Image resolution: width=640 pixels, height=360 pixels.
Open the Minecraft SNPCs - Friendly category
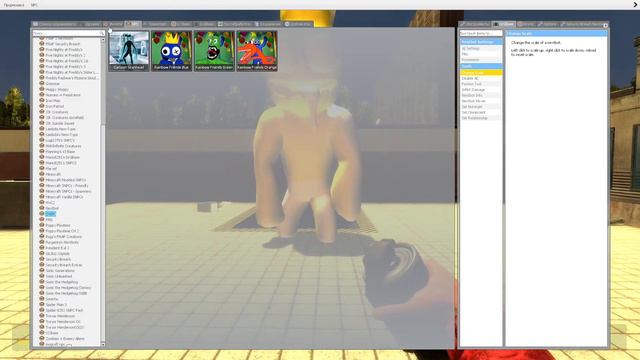[x=68, y=185]
